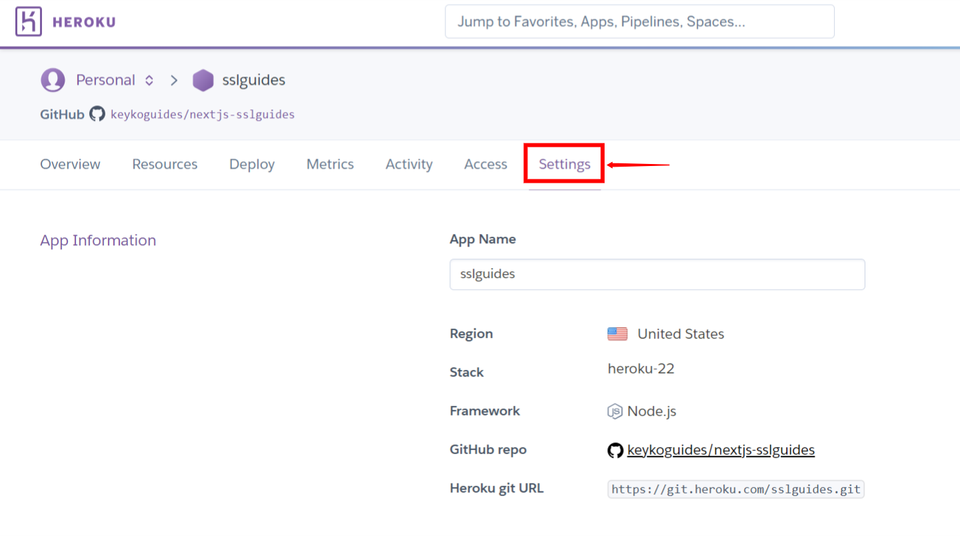Focus the Jump to Favorites search box

coord(640,21)
